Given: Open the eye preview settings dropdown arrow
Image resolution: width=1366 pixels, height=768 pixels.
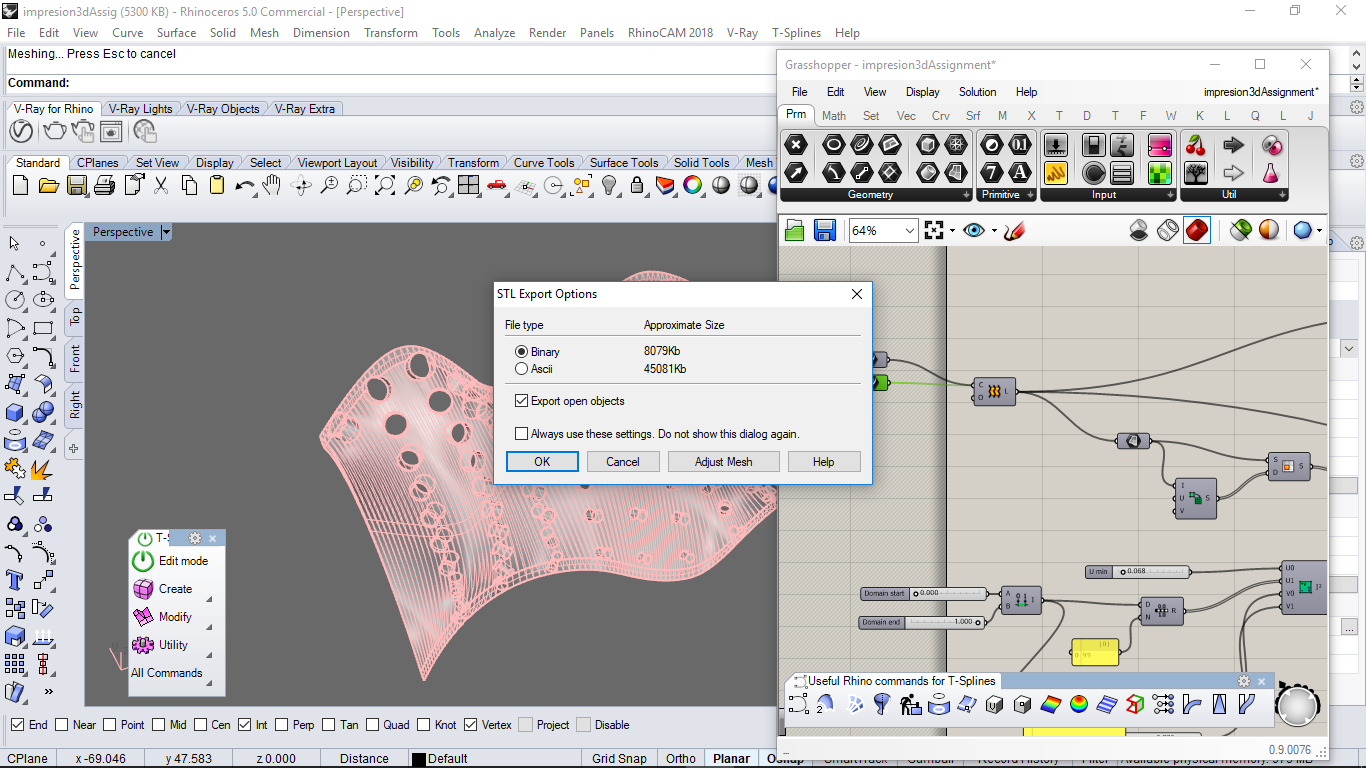Looking at the screenshot, I should tap(994, 231).
